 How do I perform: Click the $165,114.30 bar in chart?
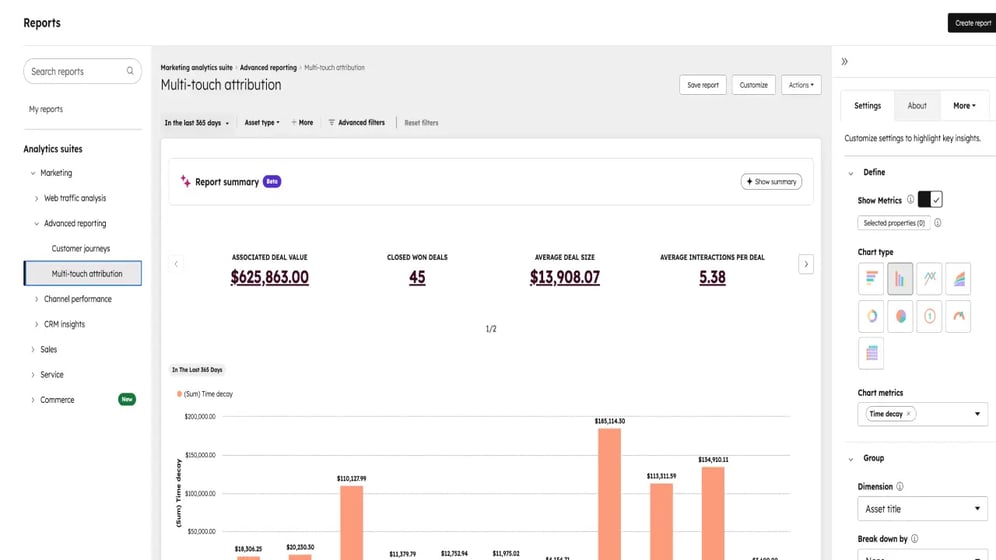click(x=609, y=494)
